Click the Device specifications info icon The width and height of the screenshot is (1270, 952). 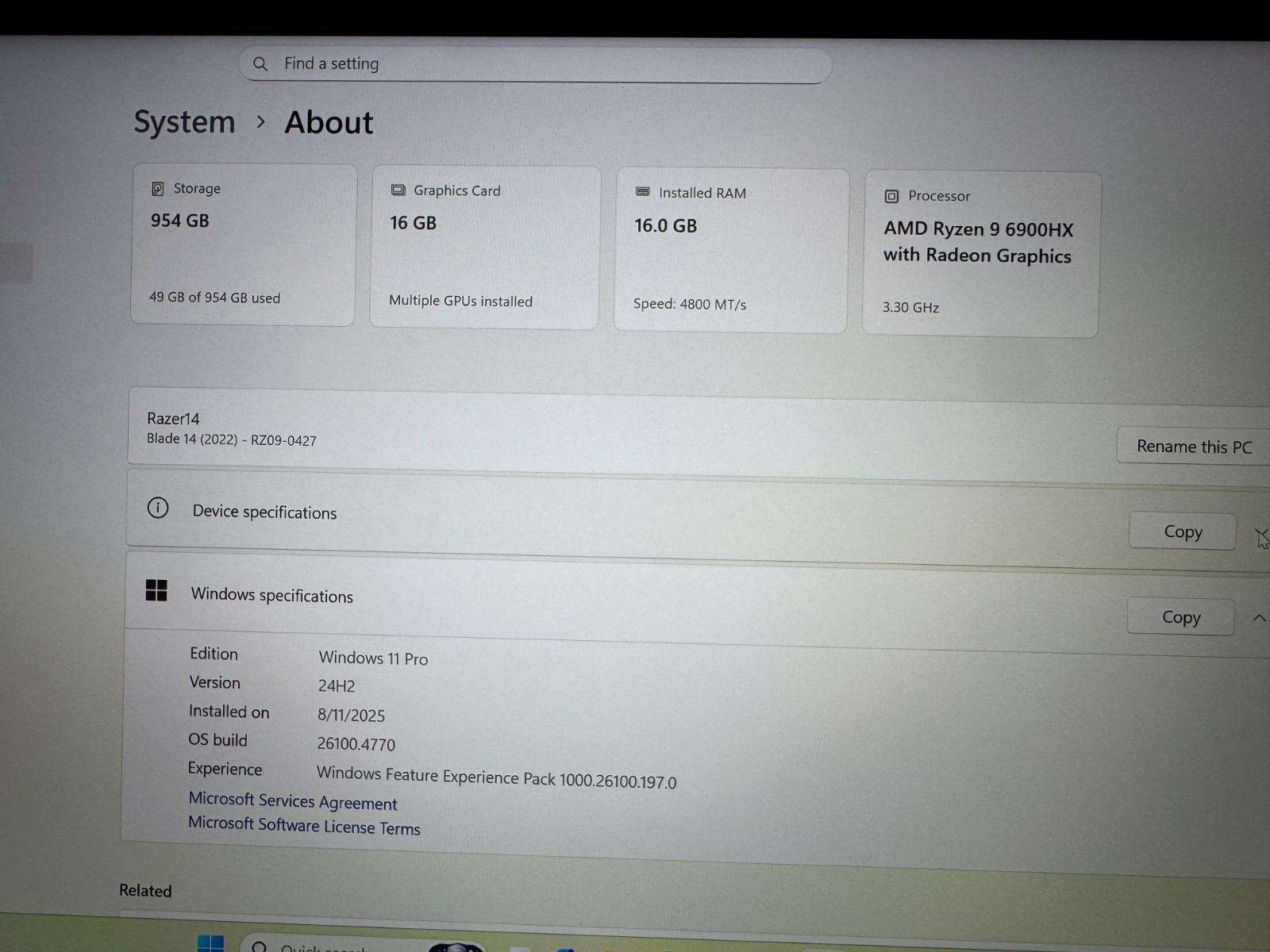point(158,508)
